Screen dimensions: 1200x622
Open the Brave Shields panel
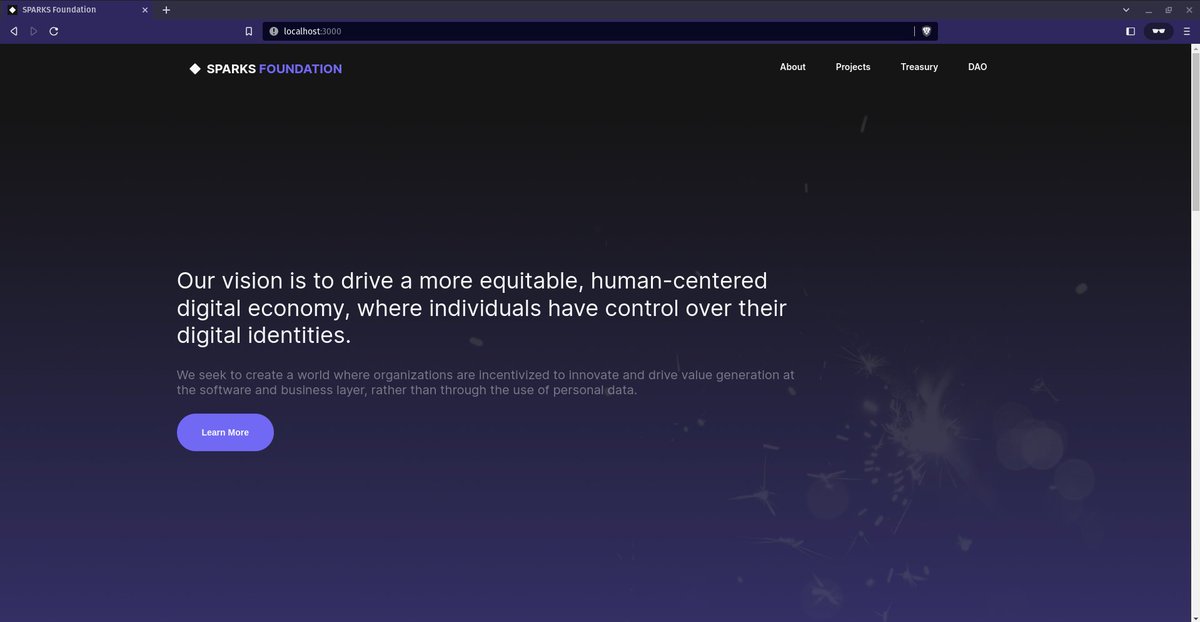click(925, 31)
